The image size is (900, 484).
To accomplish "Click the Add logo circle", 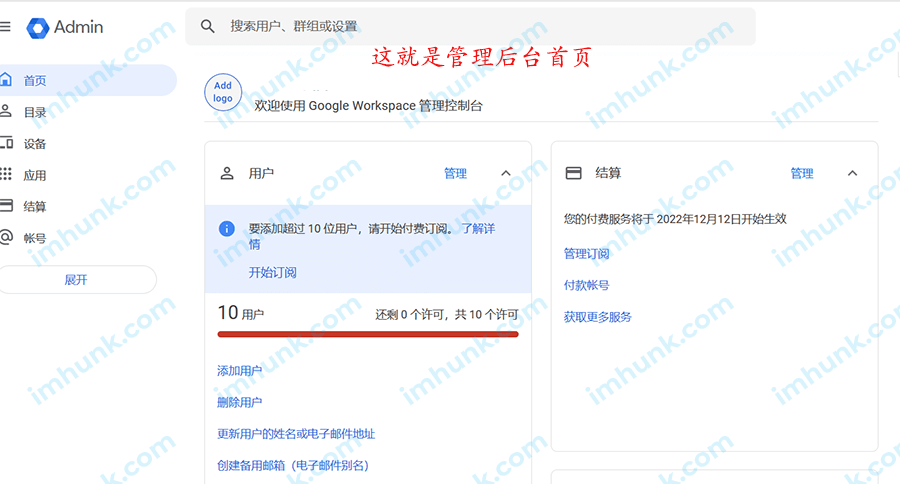I will pos(223,92).
